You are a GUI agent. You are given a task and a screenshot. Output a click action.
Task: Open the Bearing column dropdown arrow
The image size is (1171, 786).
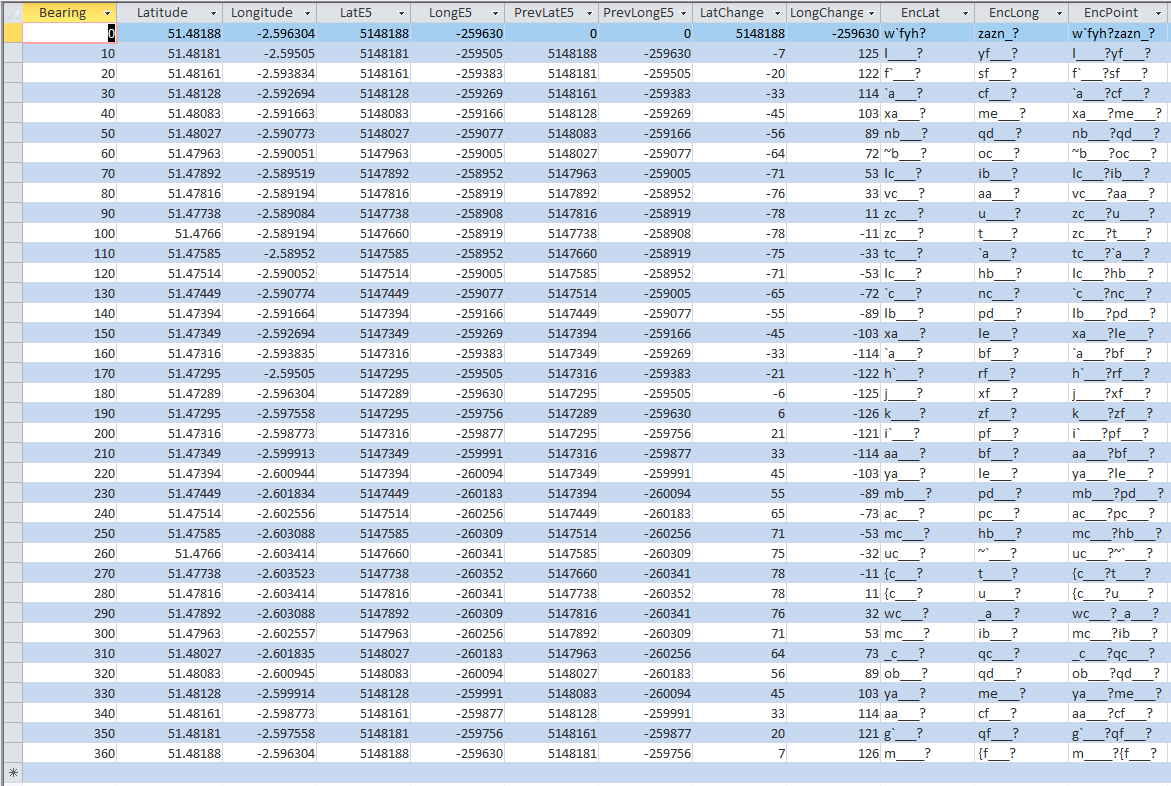pyautogui.click(x=107, y=13)
